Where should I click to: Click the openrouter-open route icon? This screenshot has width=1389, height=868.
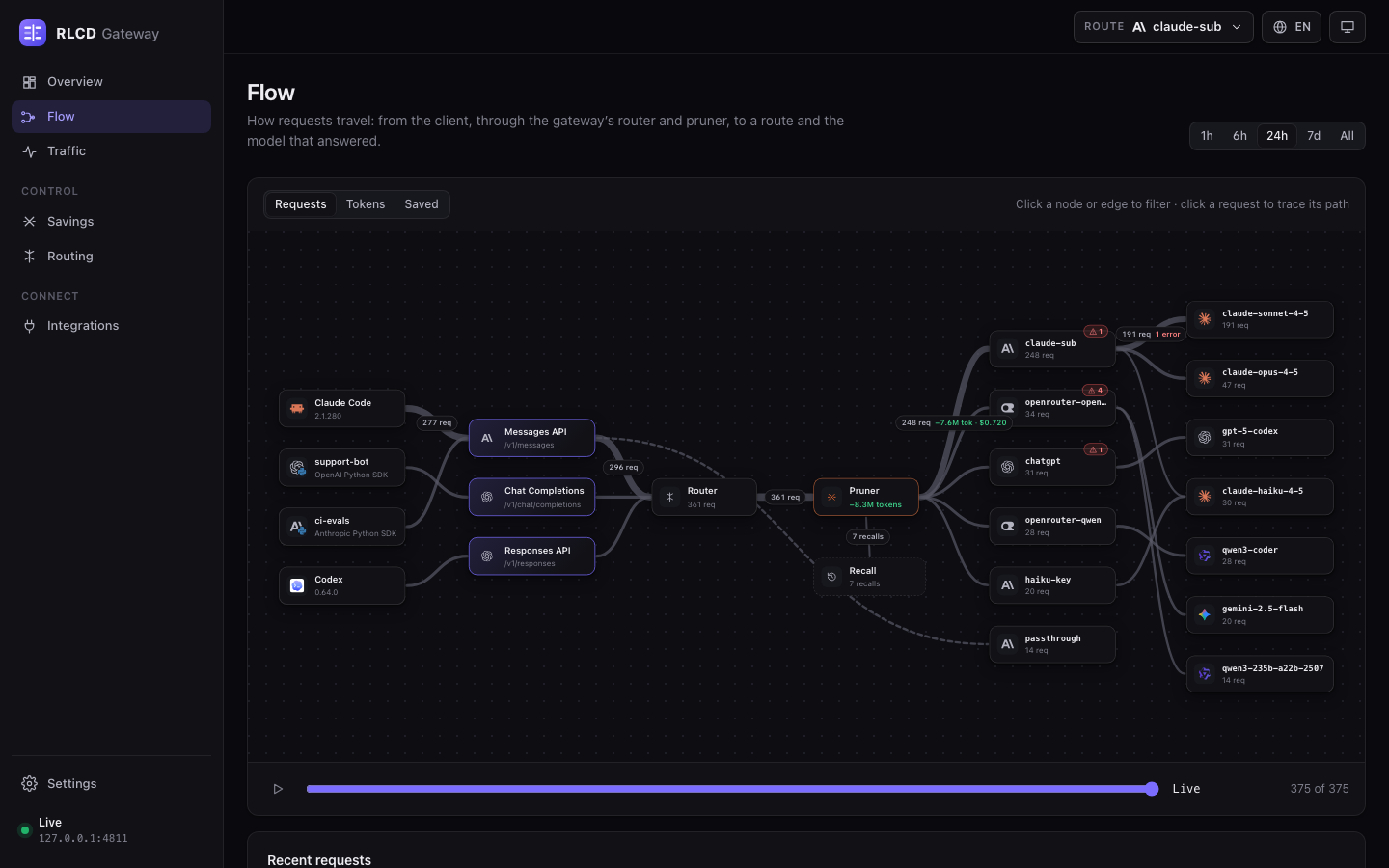pos(1007,408)
